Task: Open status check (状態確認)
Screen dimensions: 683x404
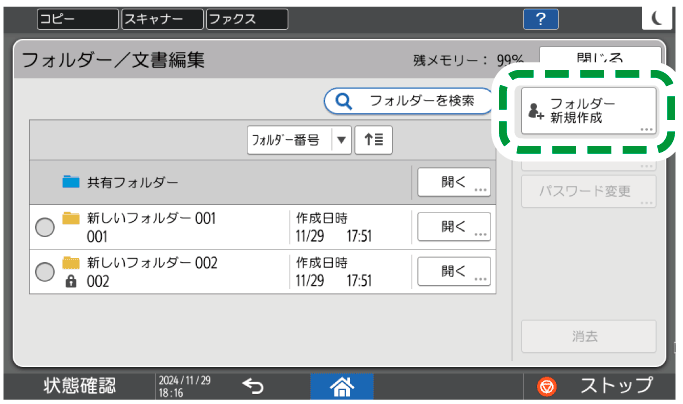Action: 80,386
